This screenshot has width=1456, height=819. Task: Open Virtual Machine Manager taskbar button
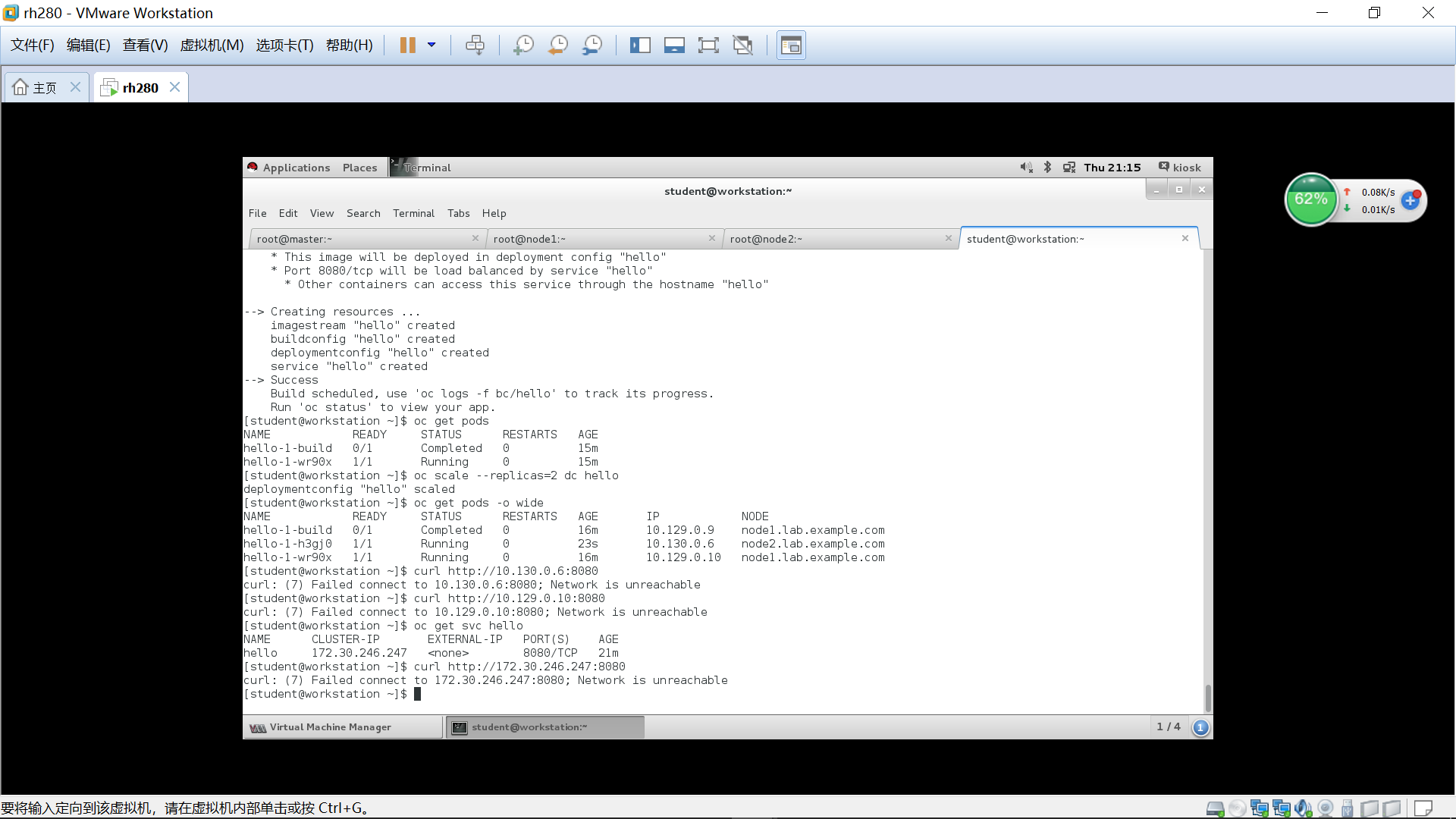pos(331,727)
